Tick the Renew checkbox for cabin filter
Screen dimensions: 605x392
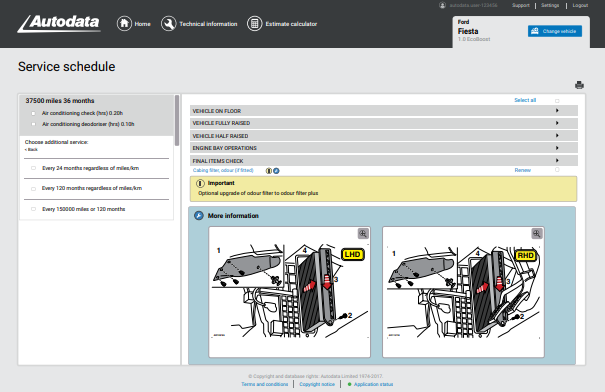pos(557,170)
